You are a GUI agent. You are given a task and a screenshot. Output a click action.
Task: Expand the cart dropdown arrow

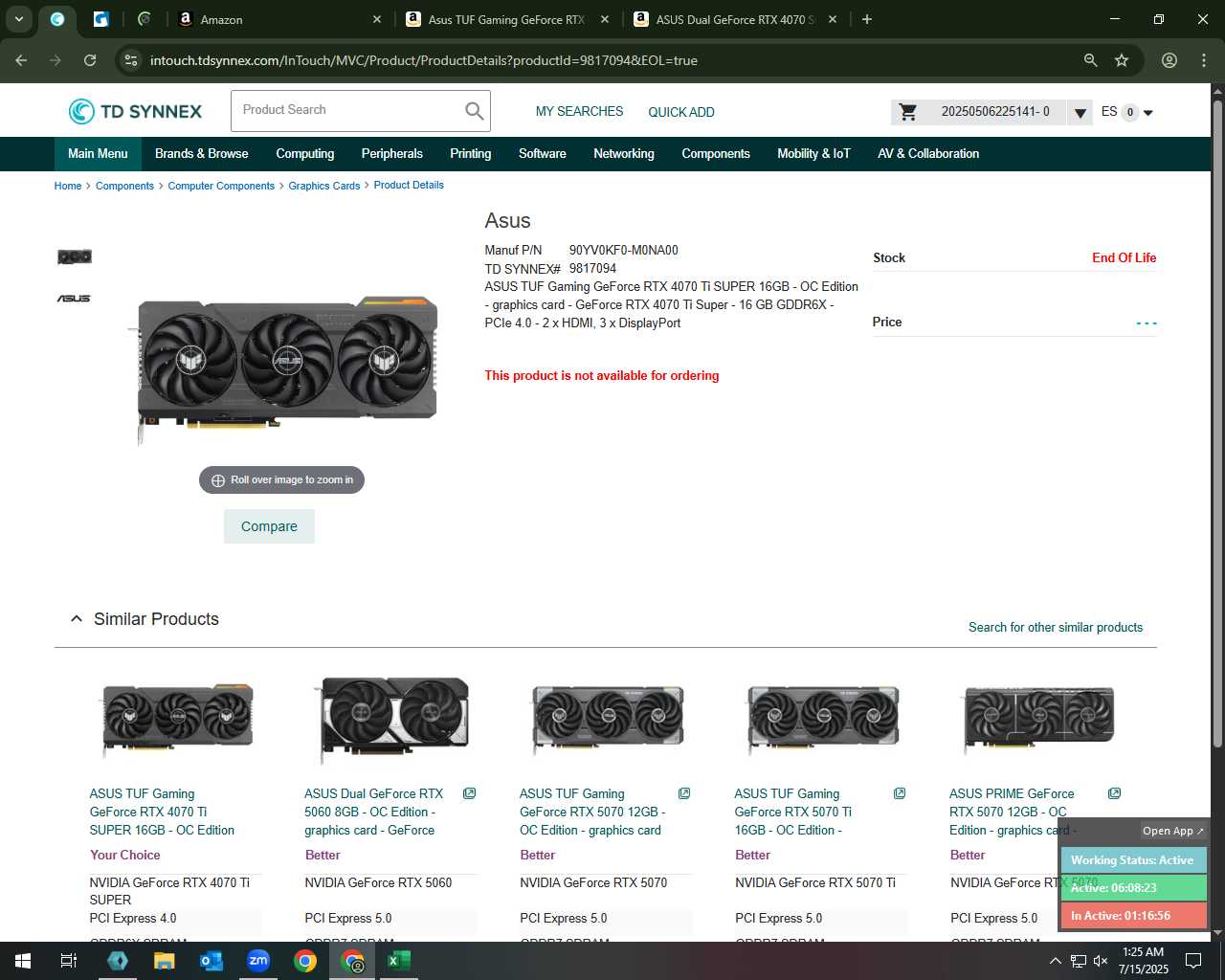tap(1080, 113)
